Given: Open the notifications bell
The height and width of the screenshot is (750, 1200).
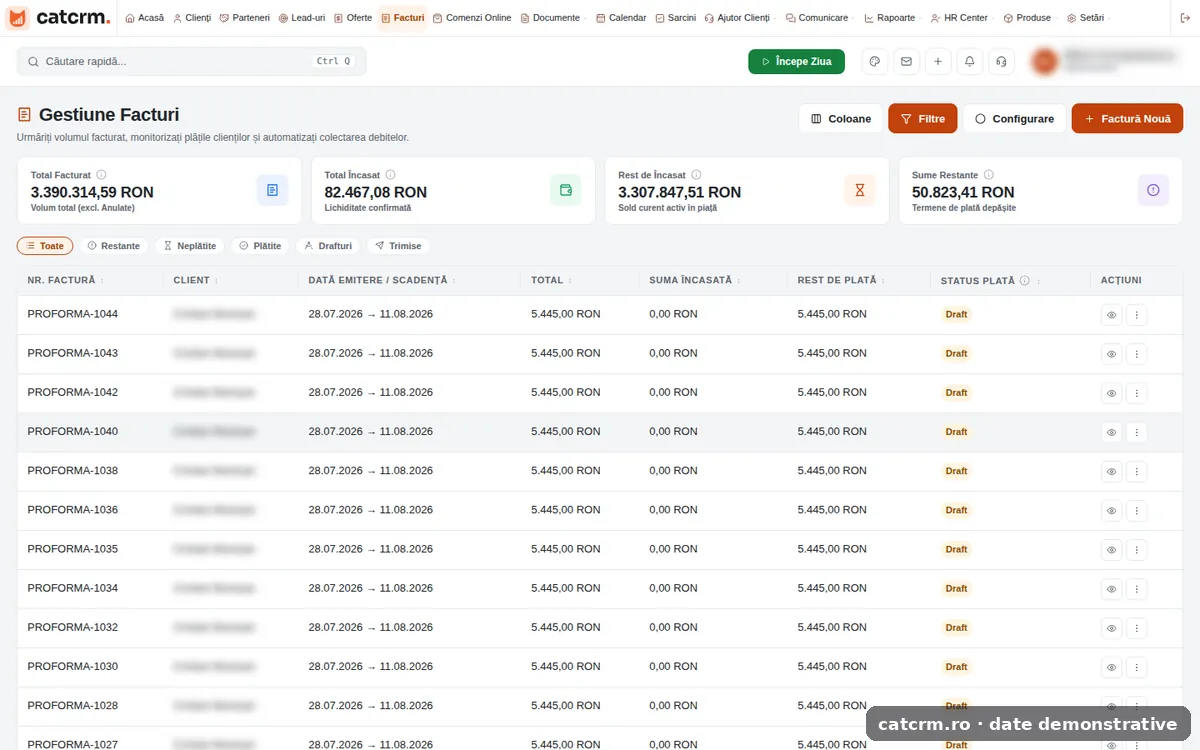Looking at the screenshot, I should (969, 62).
